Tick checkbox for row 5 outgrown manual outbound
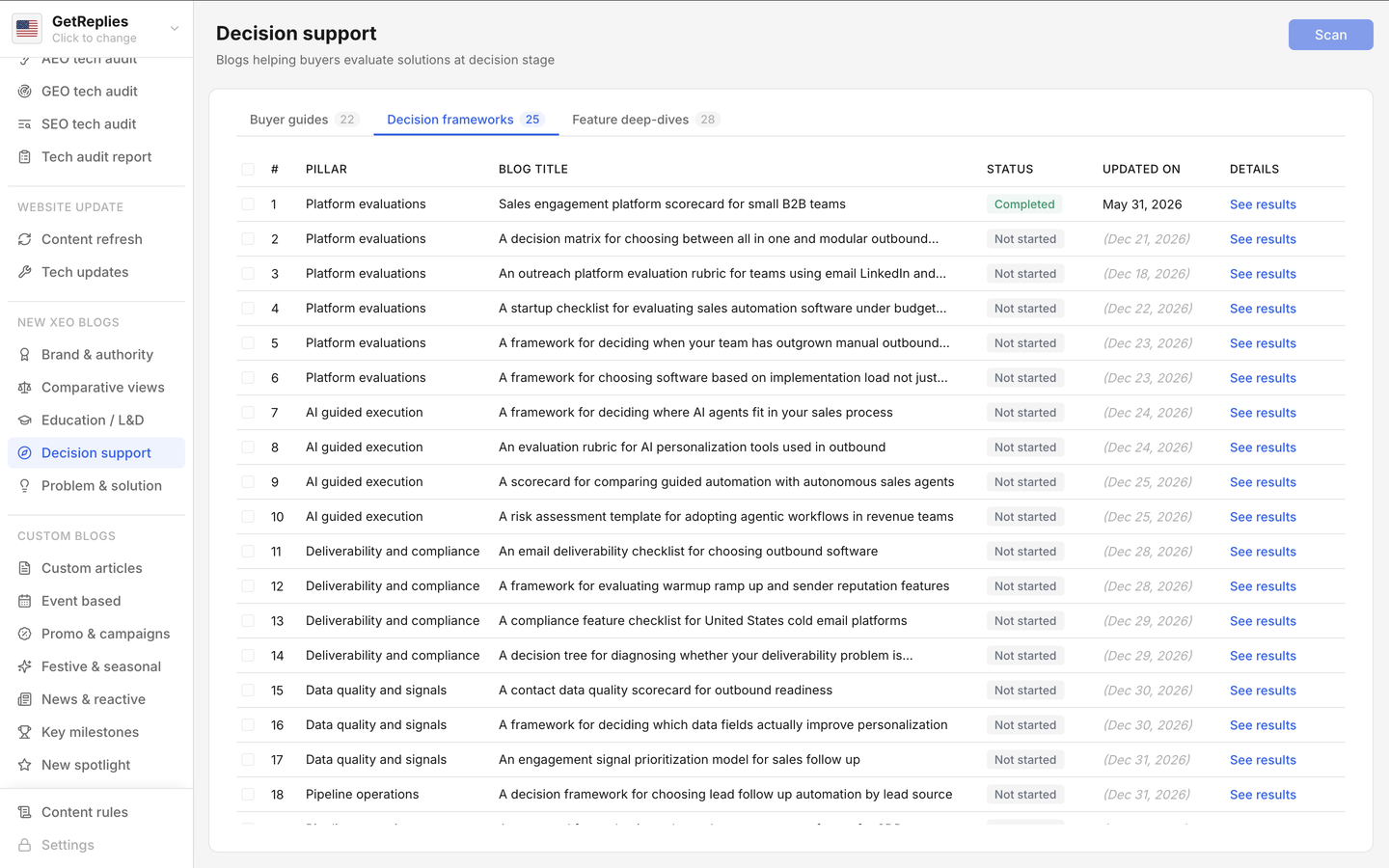Viewport: 1389px width, 868px height. click(x=248, y=343)
